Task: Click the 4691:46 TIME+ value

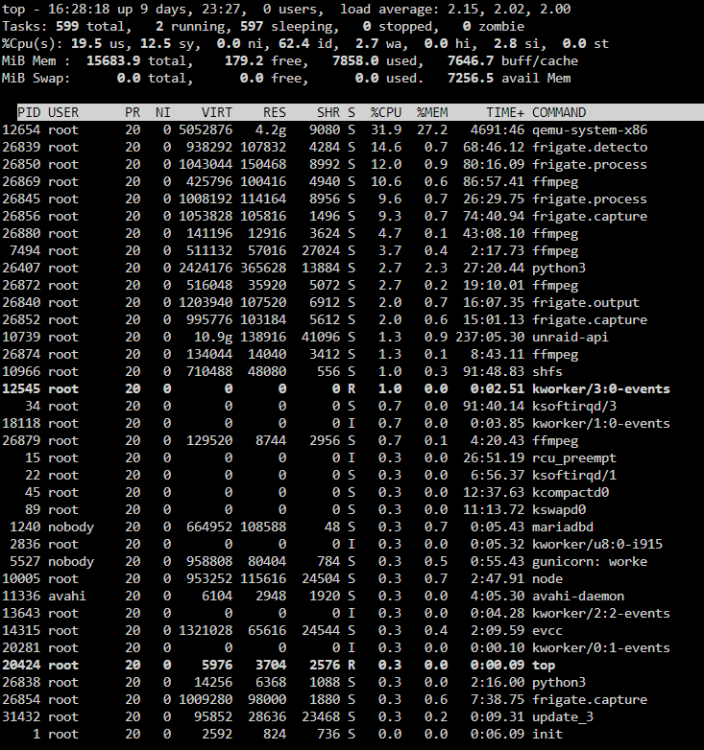Action: [497, 130]
